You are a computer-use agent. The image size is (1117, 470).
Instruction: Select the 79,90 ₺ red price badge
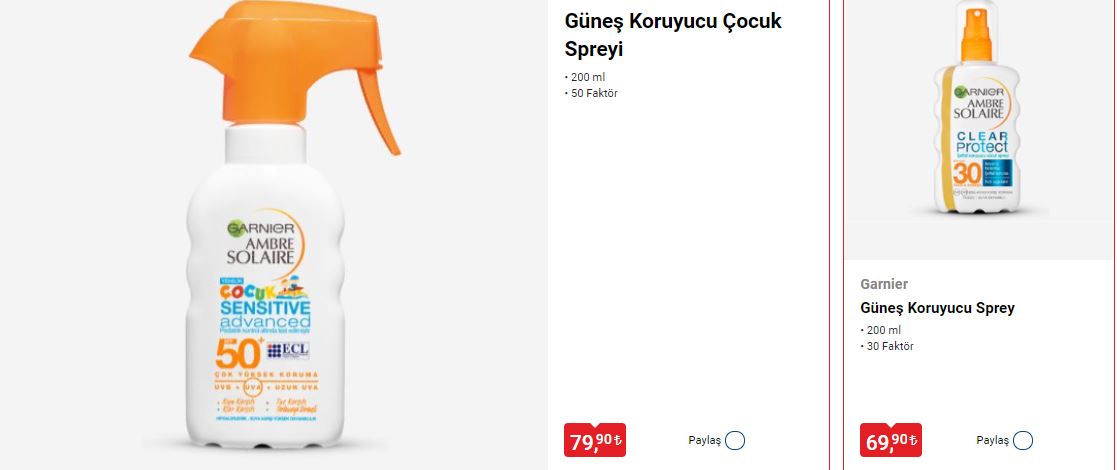point(595,441)
